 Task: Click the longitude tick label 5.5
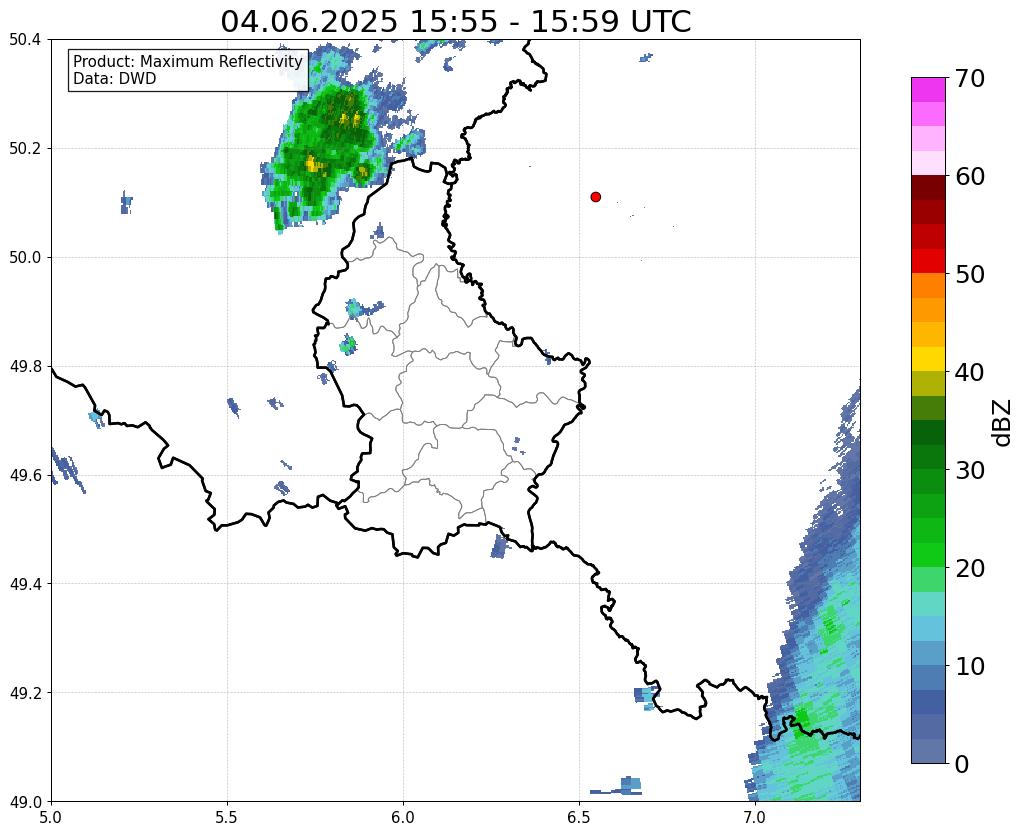(x=227, y=817)
